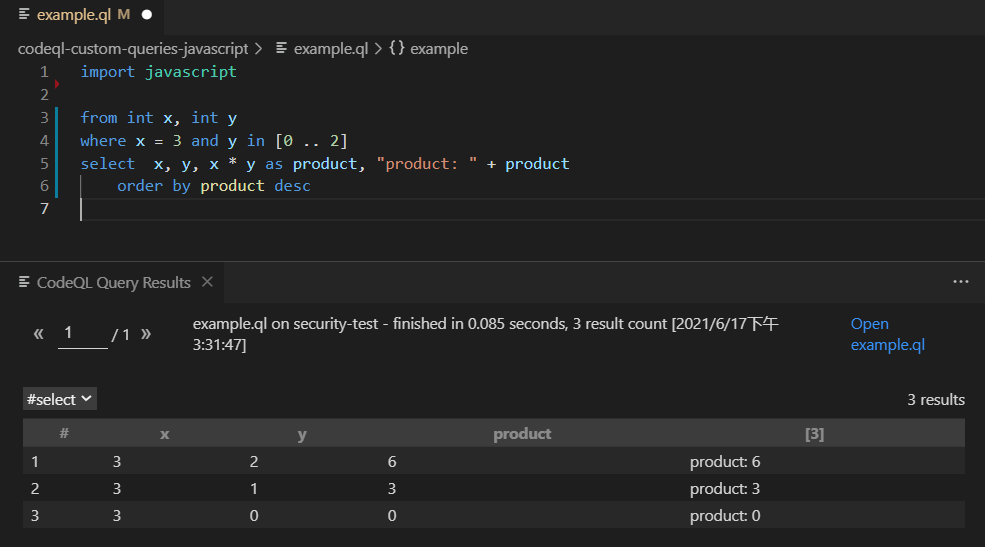The width and height of the screenshot is (985, 547).
Task: Click the 'where' keyword on line 4
Action: click(103, 141)
